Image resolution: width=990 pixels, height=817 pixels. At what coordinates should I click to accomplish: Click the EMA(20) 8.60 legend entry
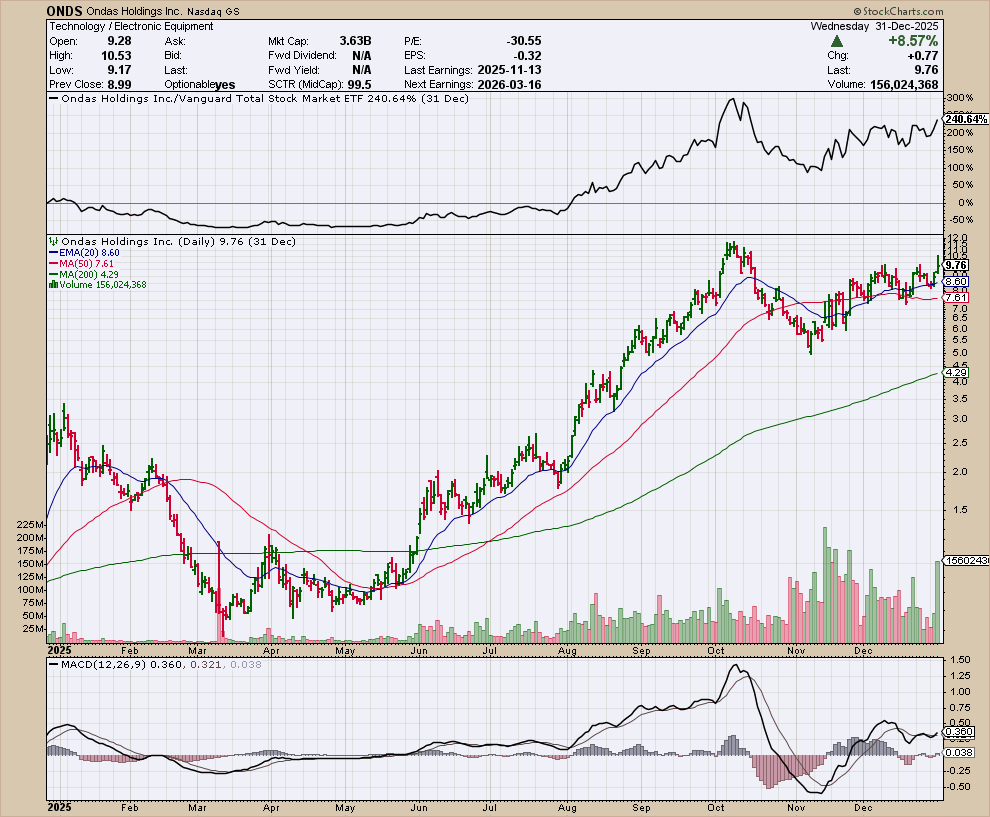tap(85, 253)
